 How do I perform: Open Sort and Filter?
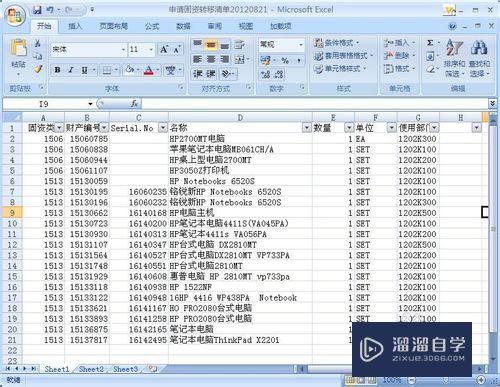click(454, 58)
